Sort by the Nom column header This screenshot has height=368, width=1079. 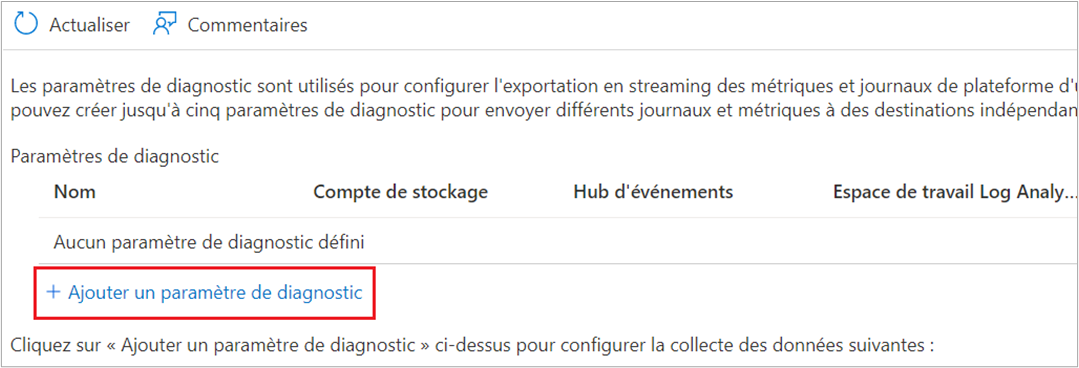pos(75,192)
